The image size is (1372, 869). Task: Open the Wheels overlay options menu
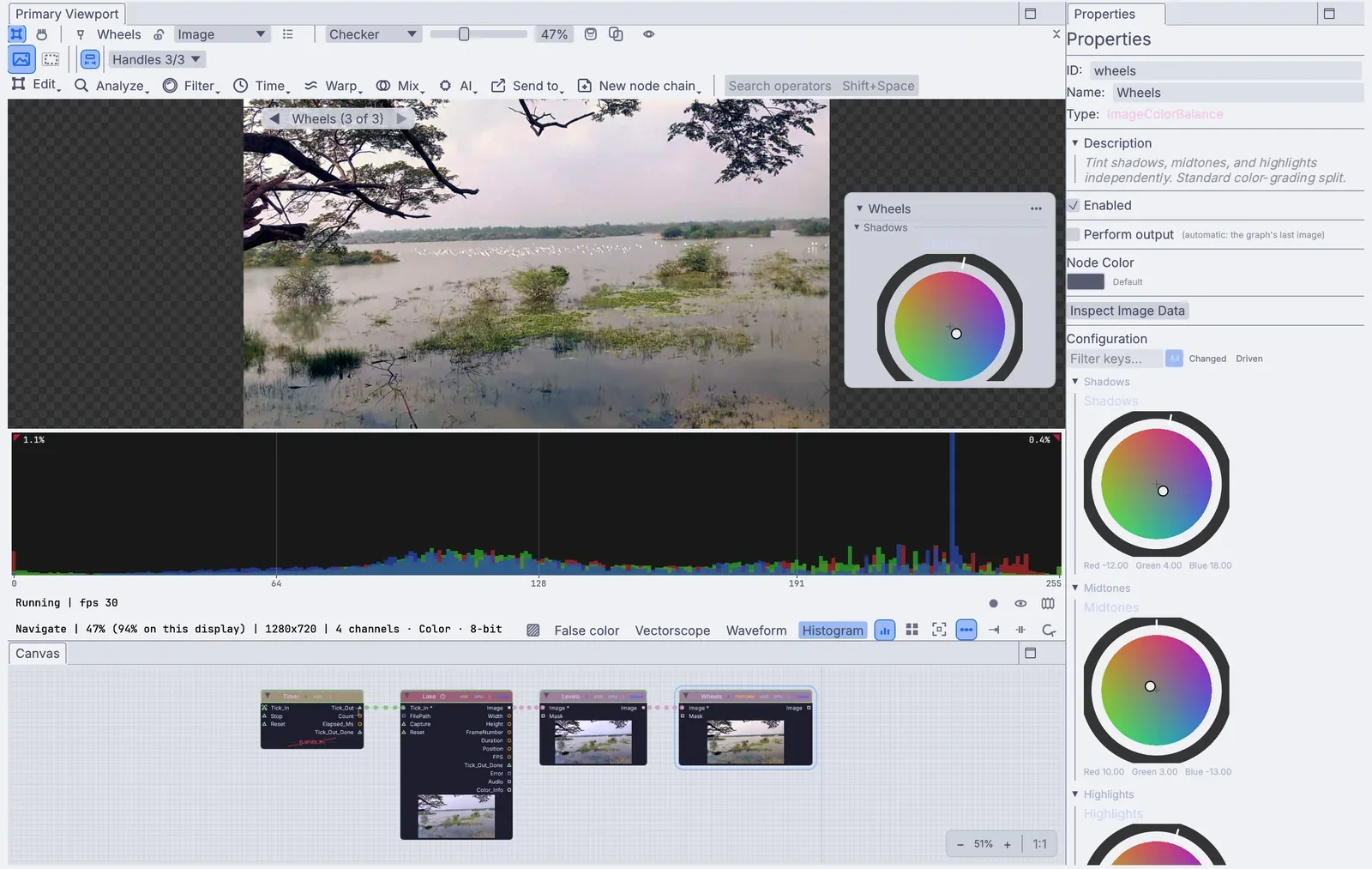pyautogui.click(x=1036, y=208)
